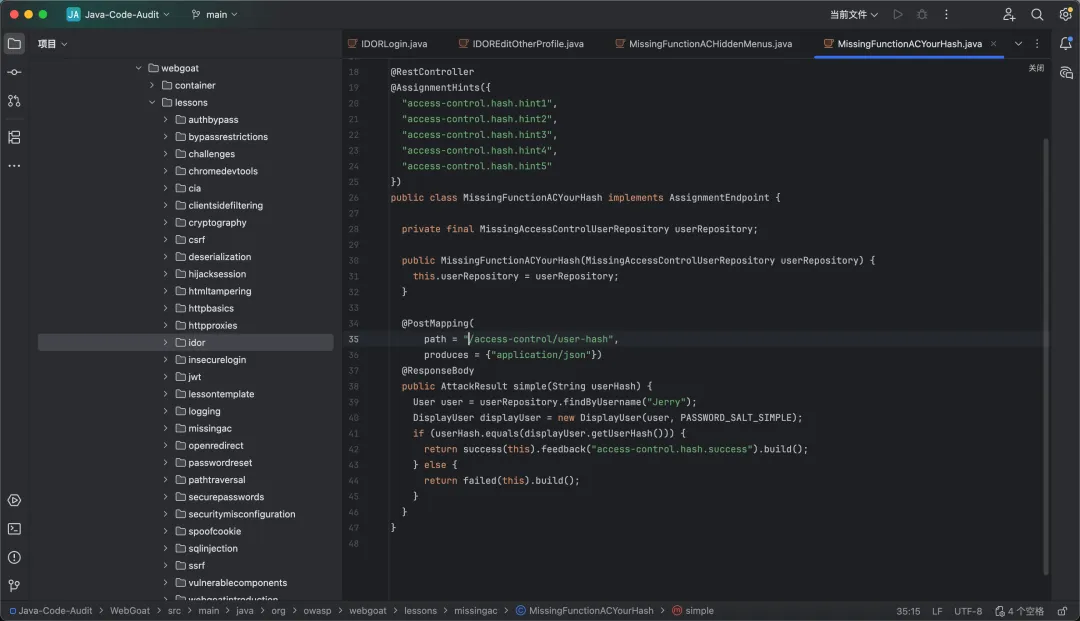Screen dimensions: 1080x621
Task: Open the Problems tool window icon
Action: coord(14,557)
